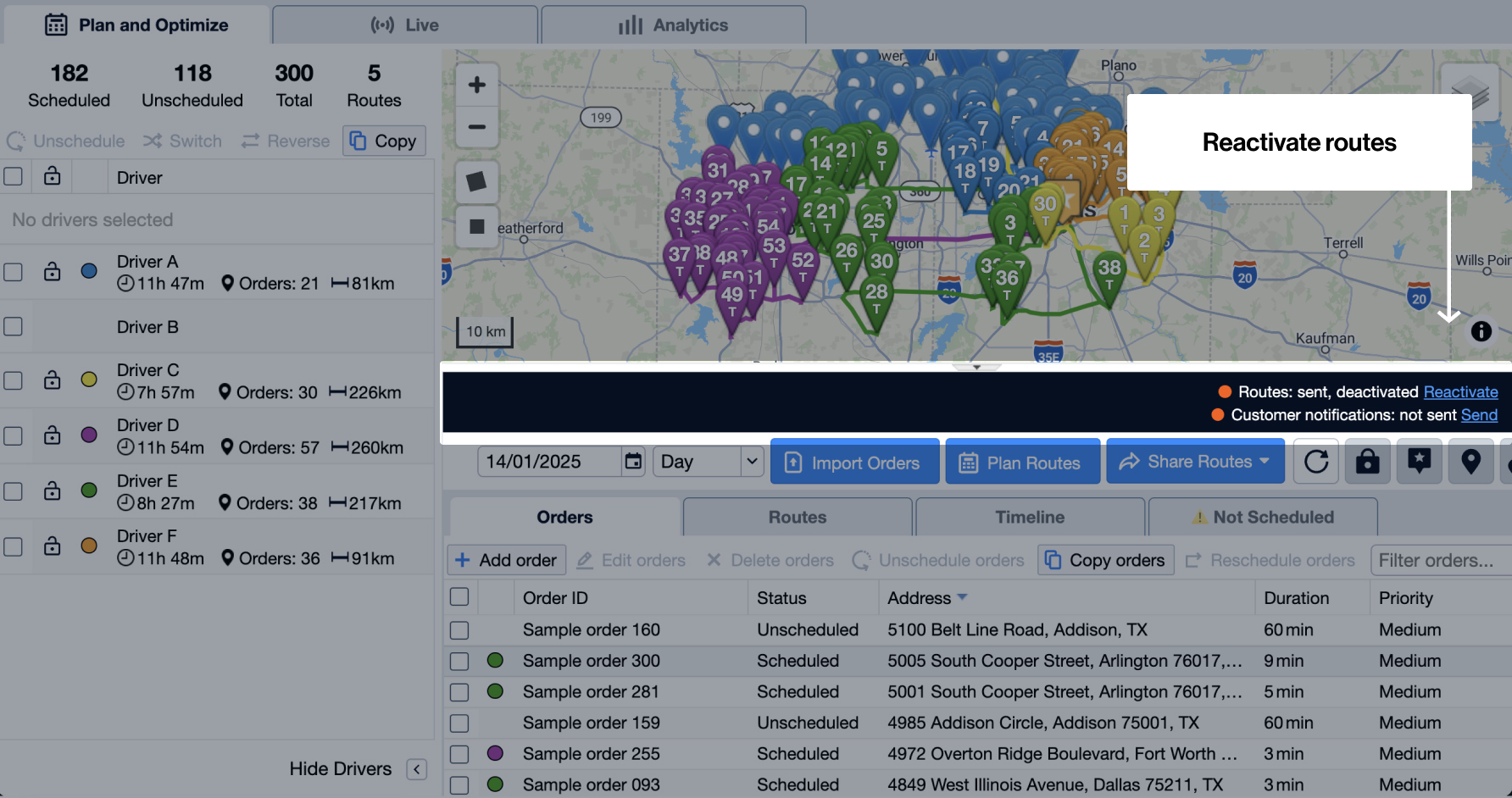This screenshot has width=1512, height=798.
Task: Click the lock routes icon button
Action: click(x=1367, y=462)
